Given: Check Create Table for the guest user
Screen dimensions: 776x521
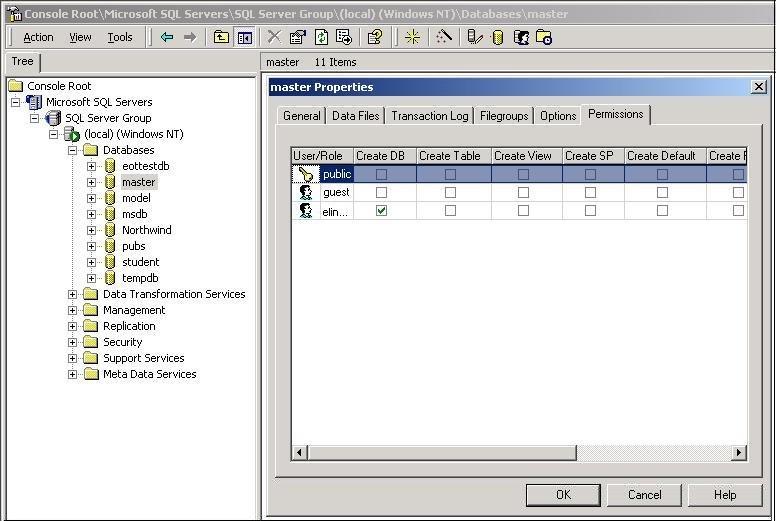Looking at the screenshot, I should (x=450, y=192).
